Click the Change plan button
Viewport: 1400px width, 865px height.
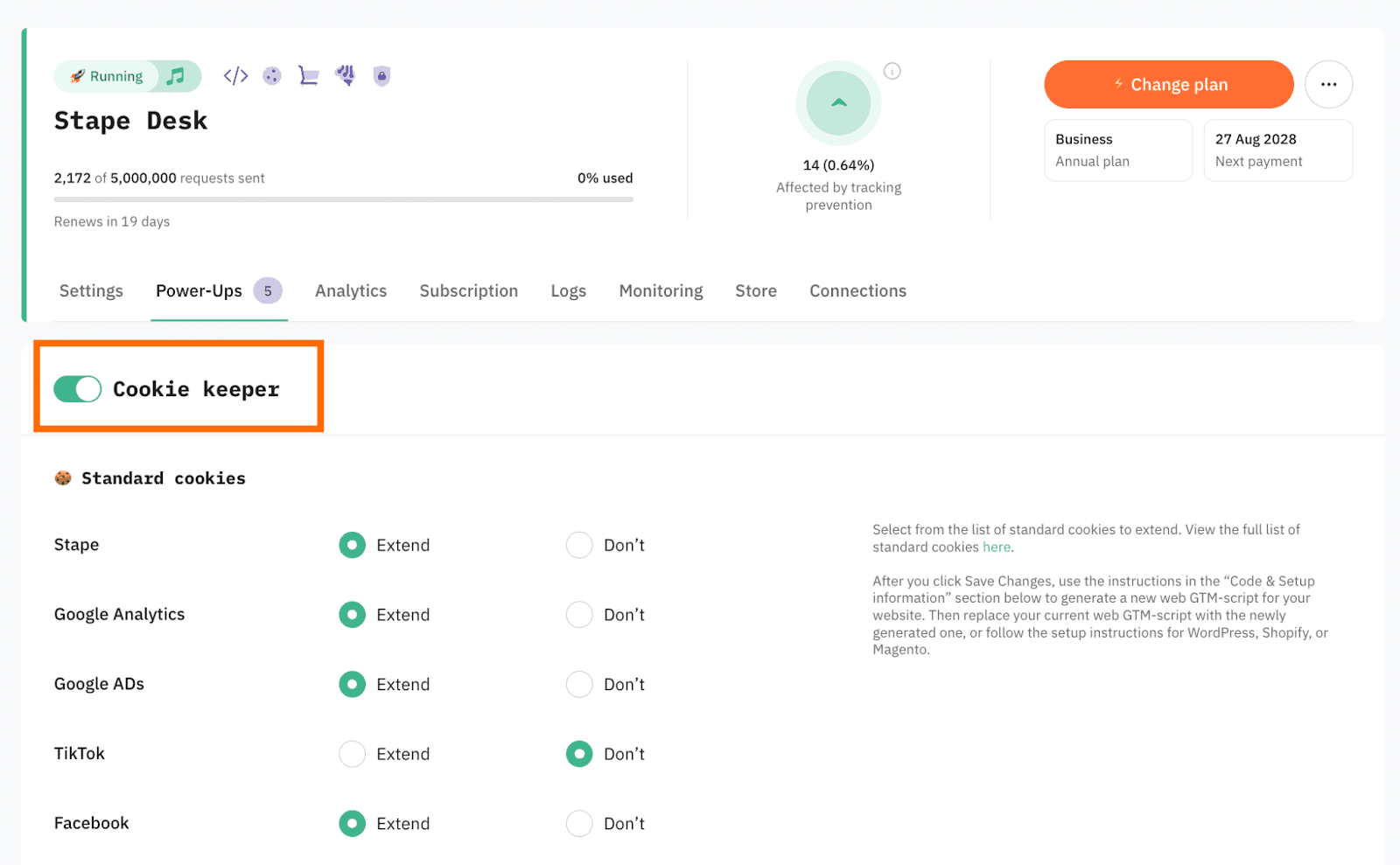click(x=1168, y=85)
